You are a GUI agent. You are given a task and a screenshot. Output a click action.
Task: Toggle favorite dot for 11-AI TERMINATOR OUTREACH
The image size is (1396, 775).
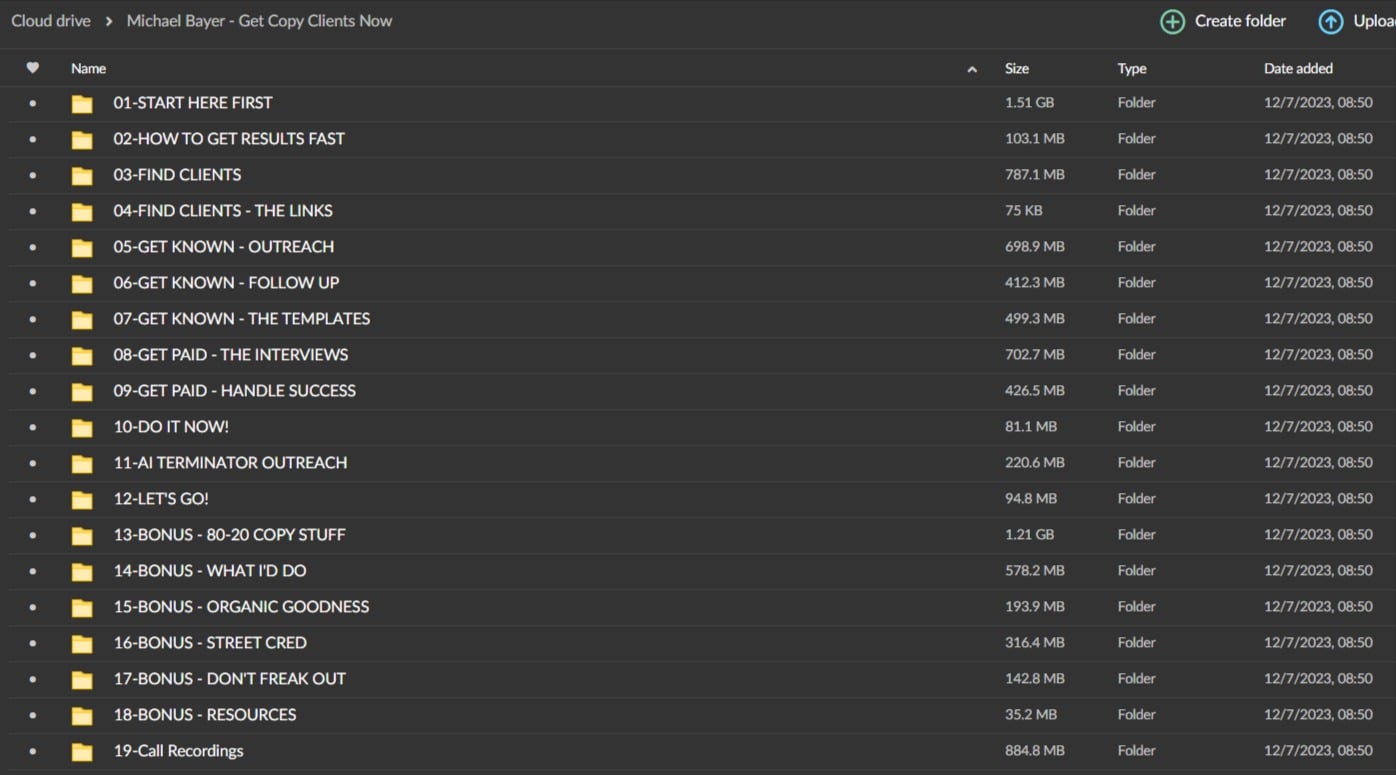tap(33, 463)
